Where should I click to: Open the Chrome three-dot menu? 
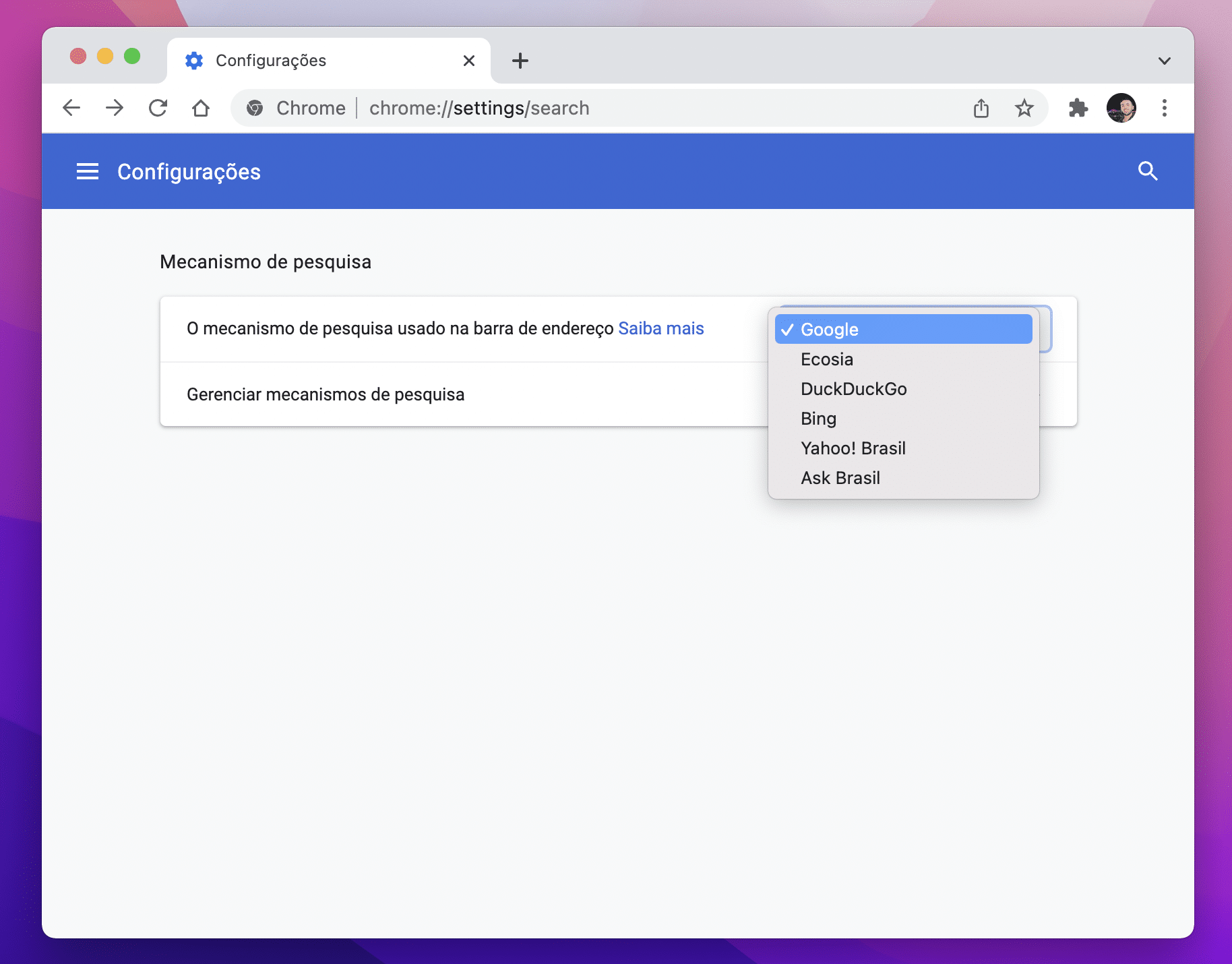click(1165, 108)
